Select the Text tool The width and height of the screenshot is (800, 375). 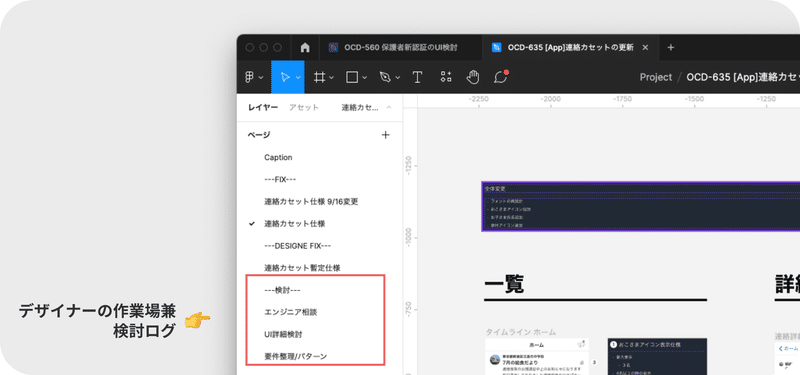click(x=417, y=77)
